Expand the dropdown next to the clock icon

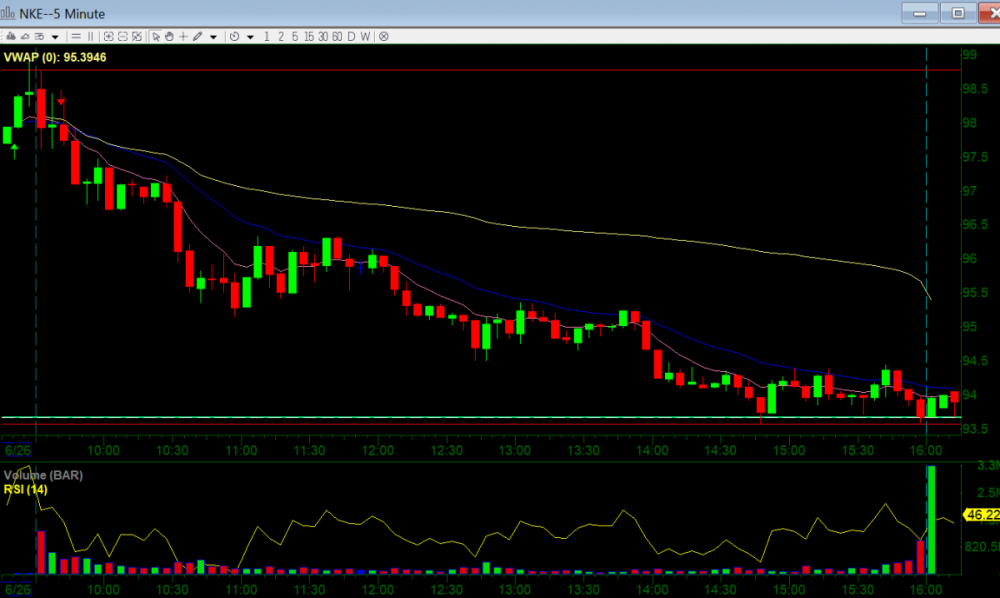coord(250,36)
